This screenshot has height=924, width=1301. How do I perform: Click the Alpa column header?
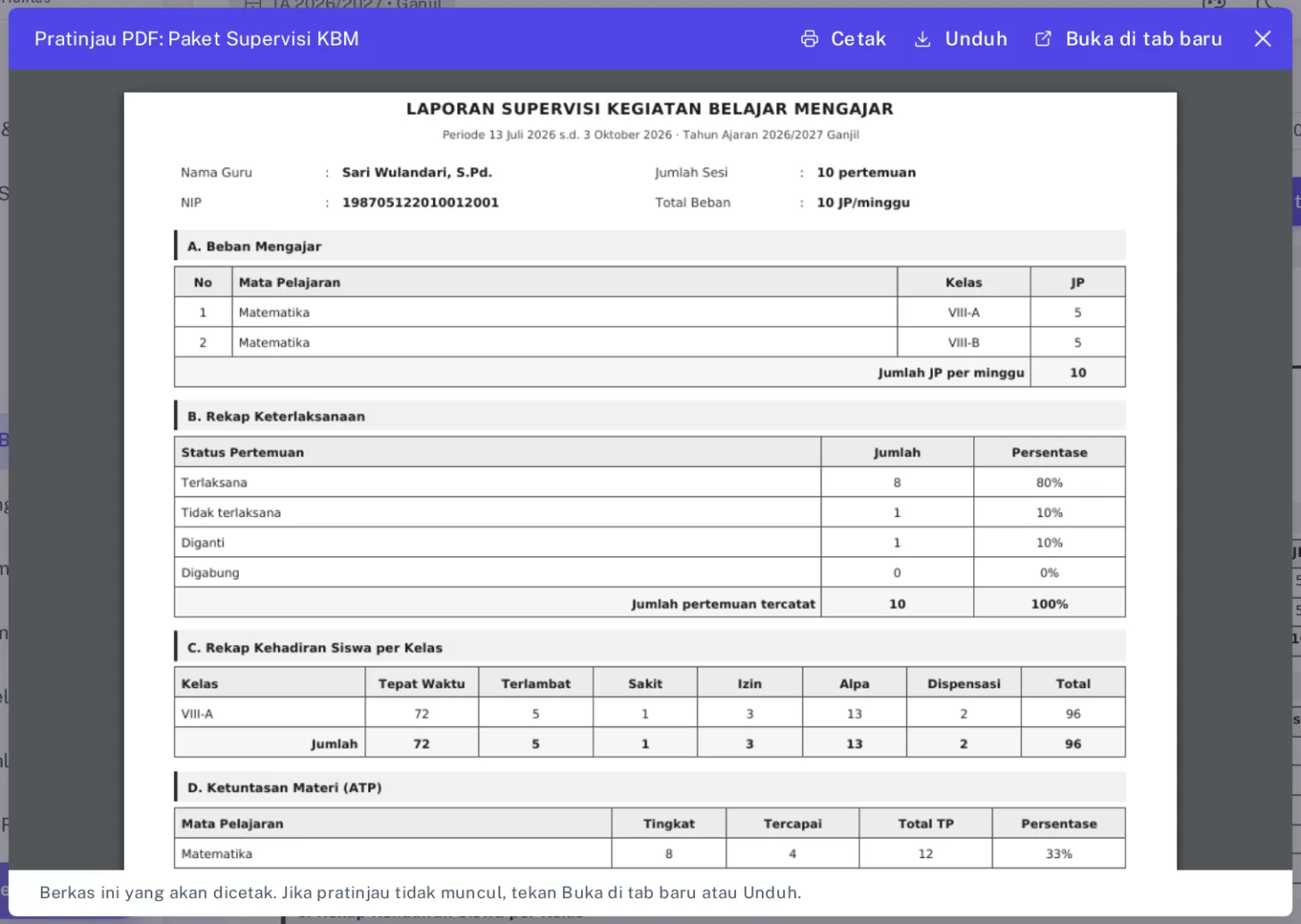click(x=854, y=683)
